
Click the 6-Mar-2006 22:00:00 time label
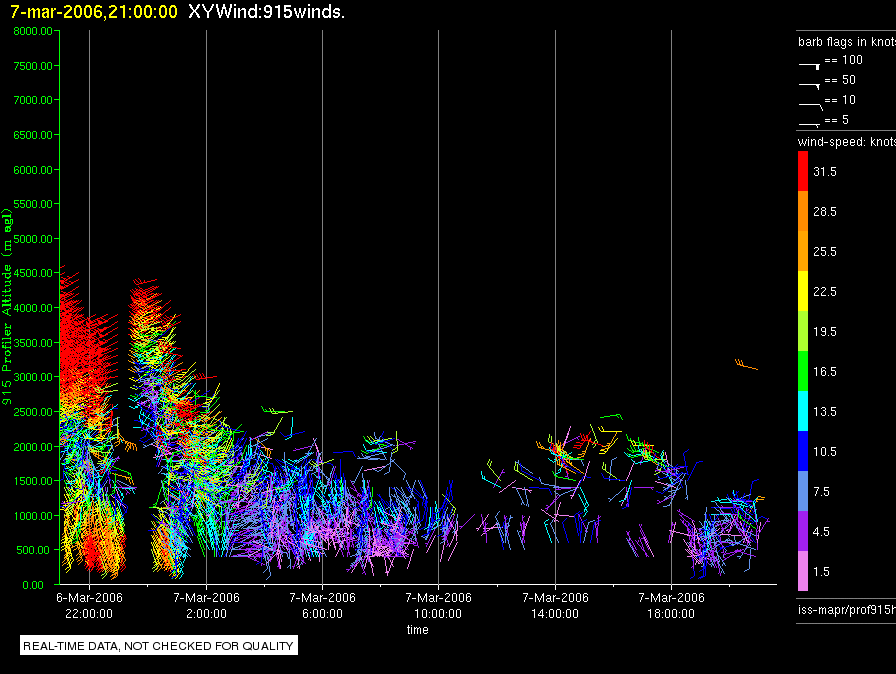(89, 605)
